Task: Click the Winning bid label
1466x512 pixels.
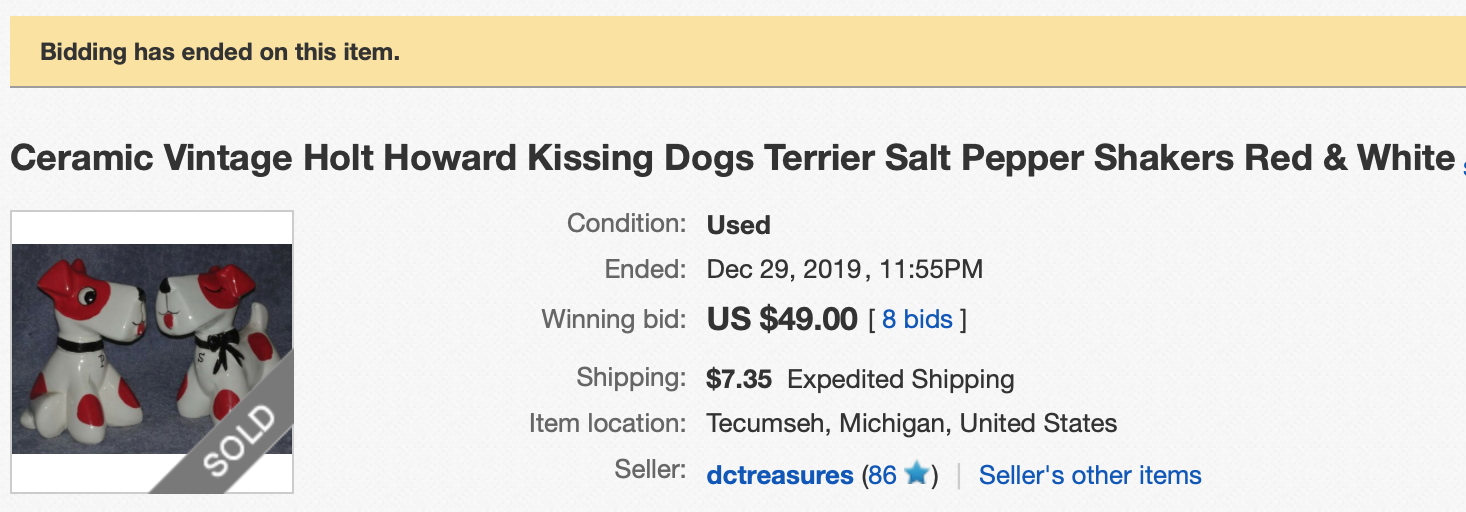Action: [x=614, y=320]
